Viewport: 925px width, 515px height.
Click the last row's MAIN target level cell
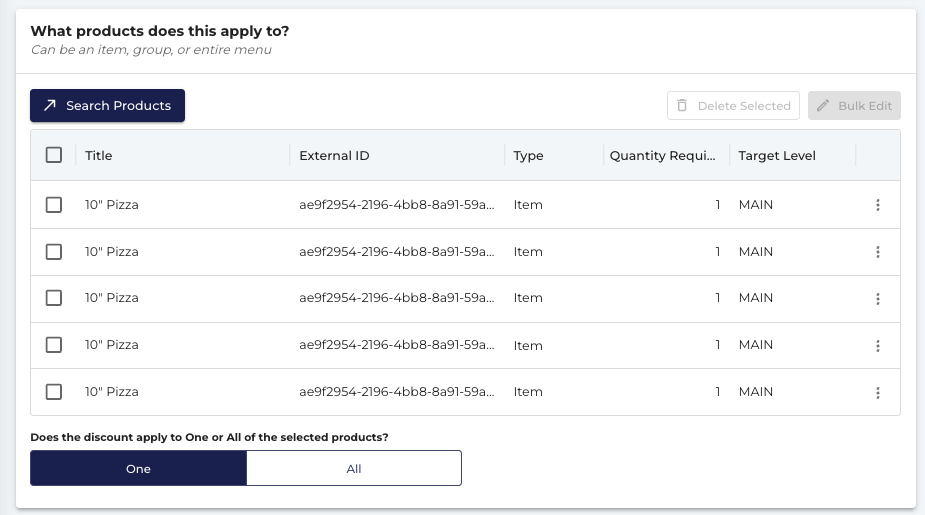(x=756, y=392)
